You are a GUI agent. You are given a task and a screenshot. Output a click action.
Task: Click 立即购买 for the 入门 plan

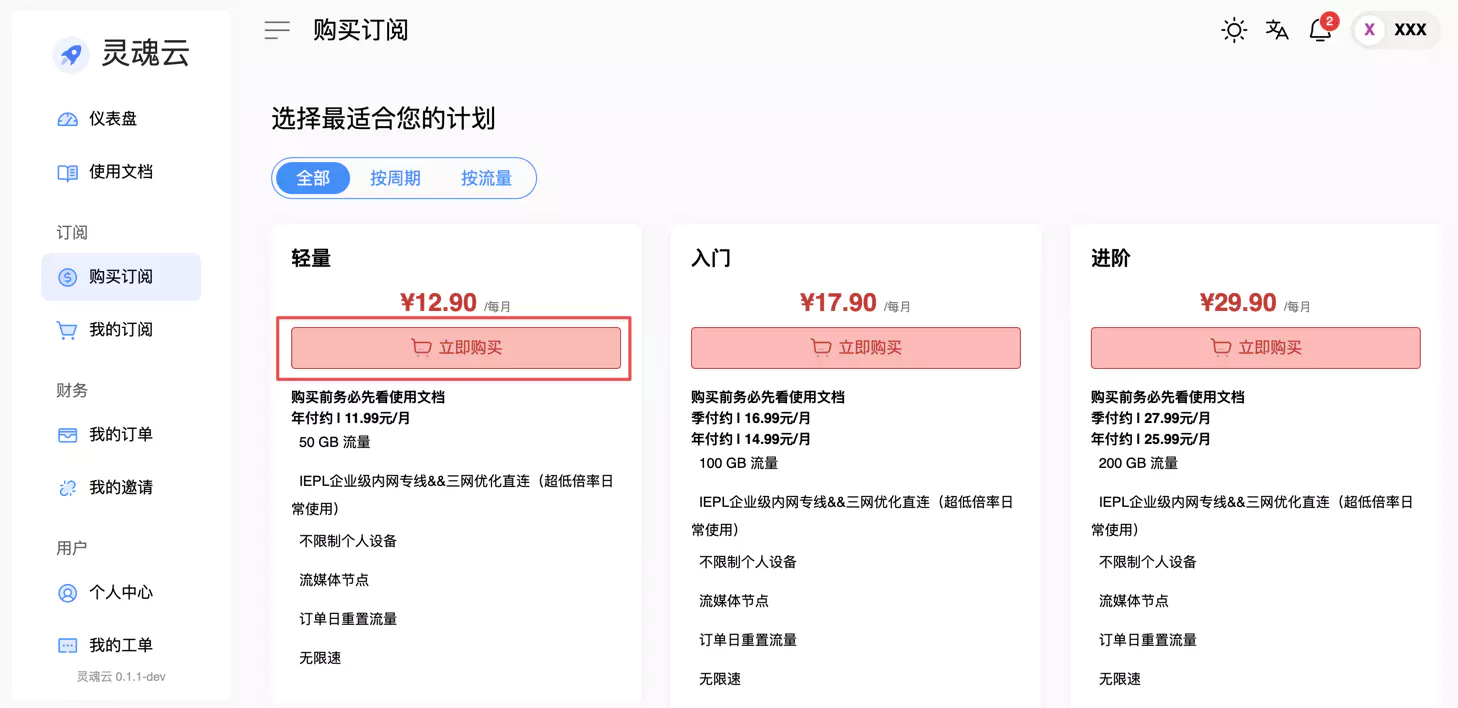coord(856,348)
